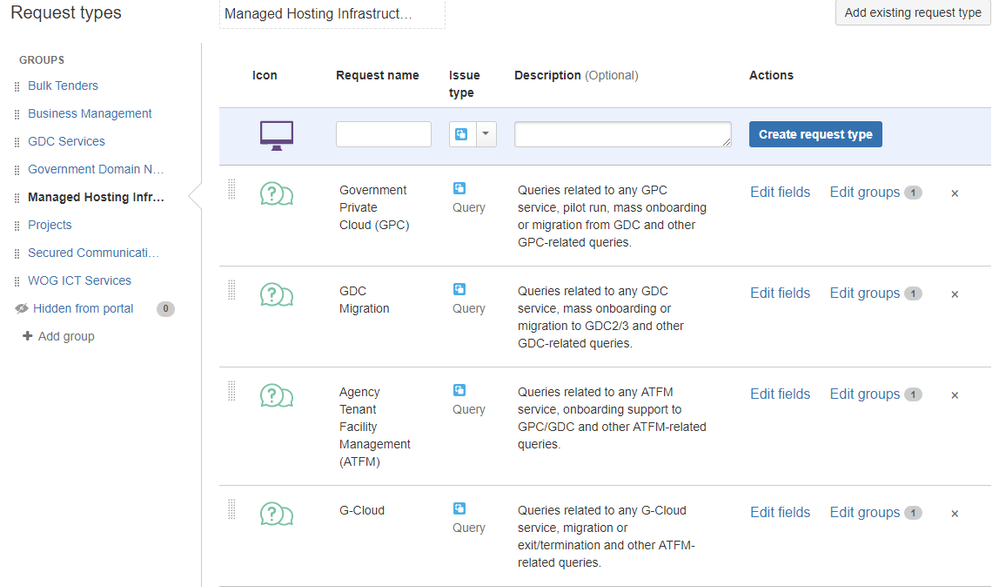Viewport: 999px width, 587px height.
Task: Edit fields for Government Private Cloud
Action: [780, 192]
